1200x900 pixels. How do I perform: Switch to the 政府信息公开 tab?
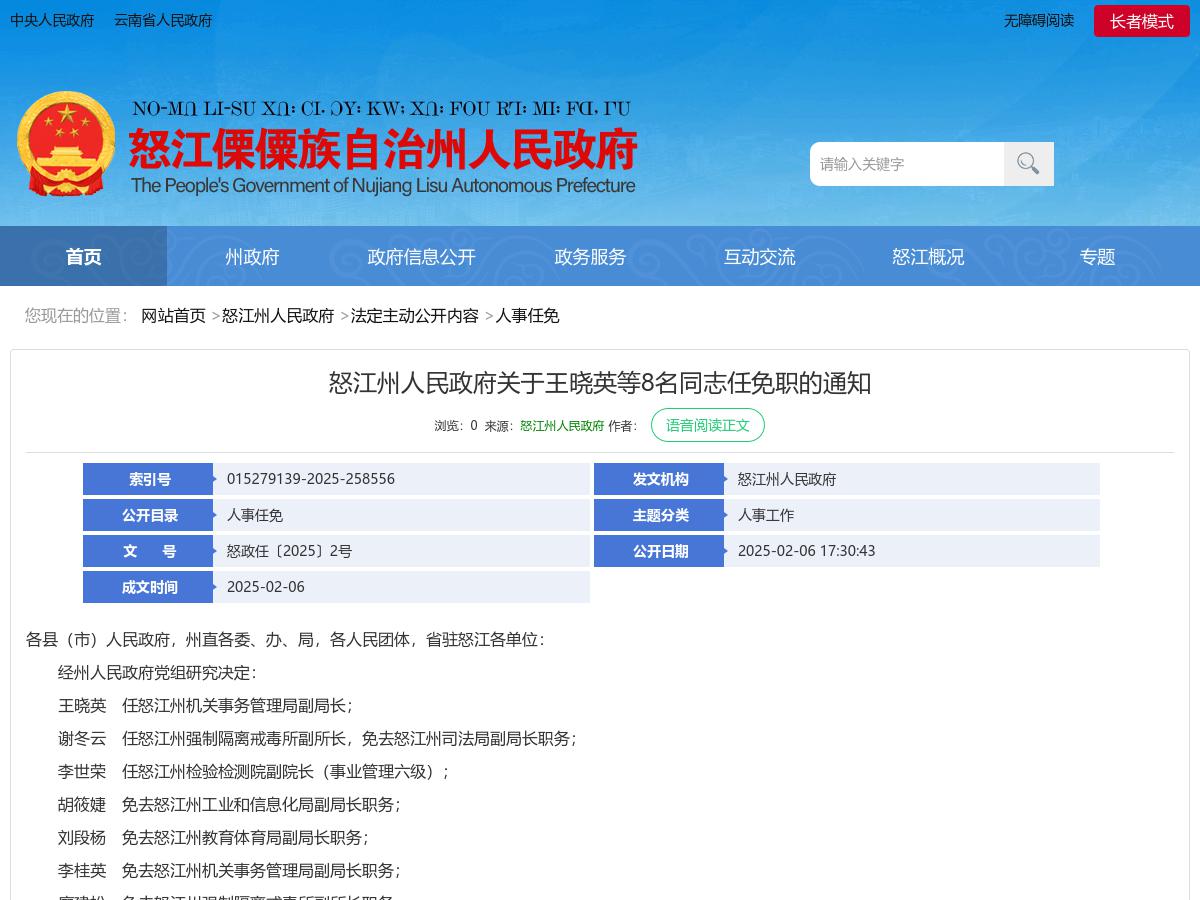[421, 256]
